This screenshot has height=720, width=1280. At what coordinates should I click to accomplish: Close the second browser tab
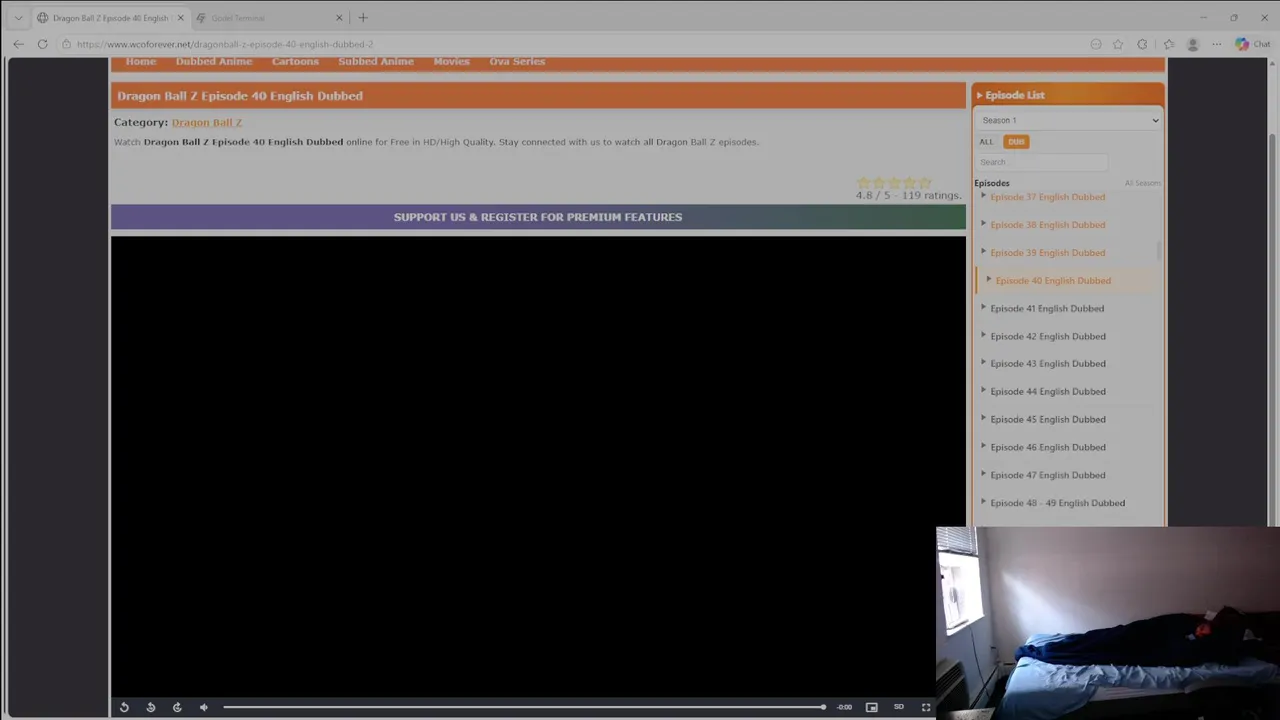tap(339, 18)
